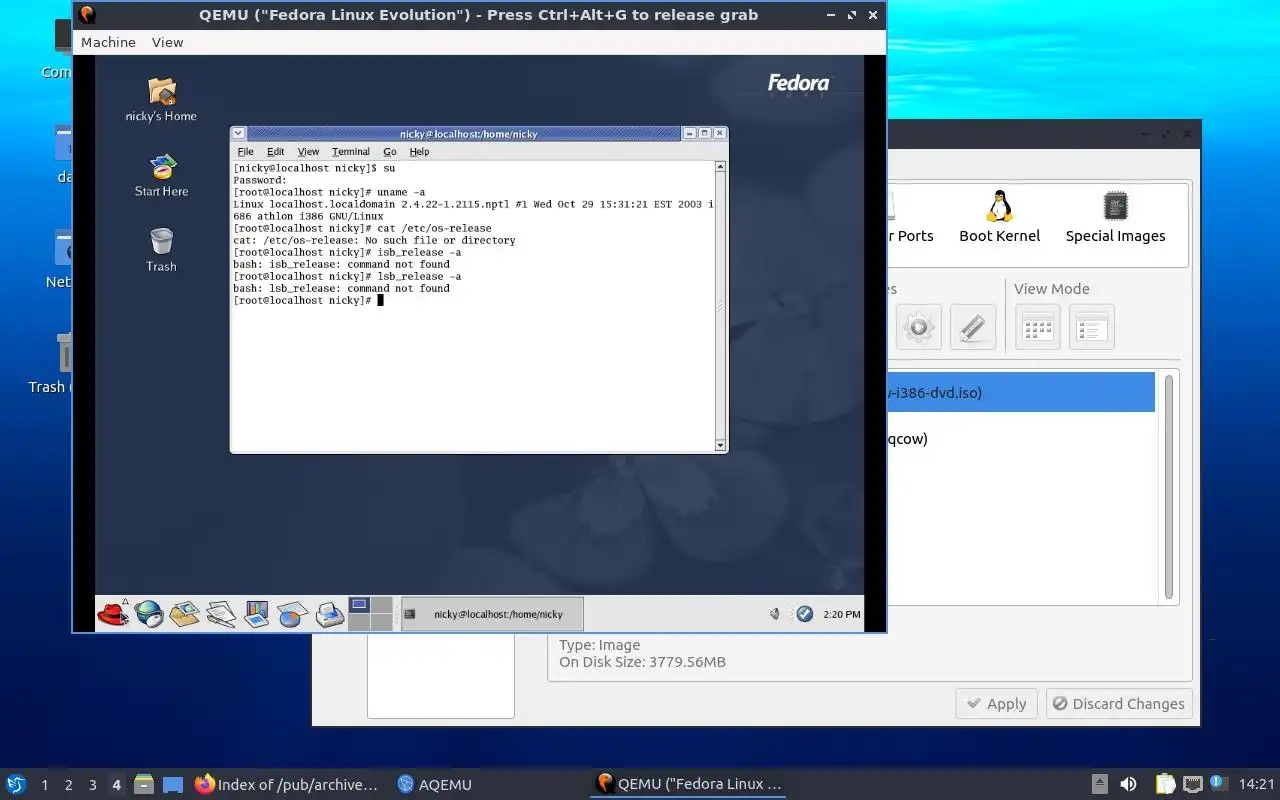1280x800 pixels.
Task: Open the Trash icon on host desktop
Action: click(52, 363)
